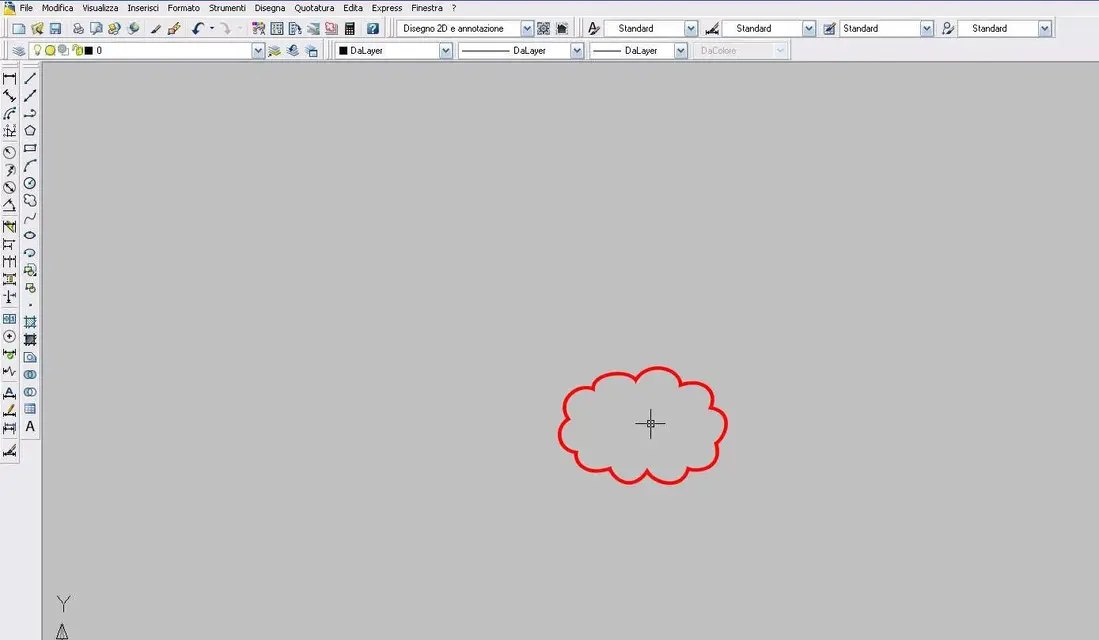Screen dimensions: 1099x640
Task: Expand the layer list dropdown arrow
Action: (x=258, y=50)
